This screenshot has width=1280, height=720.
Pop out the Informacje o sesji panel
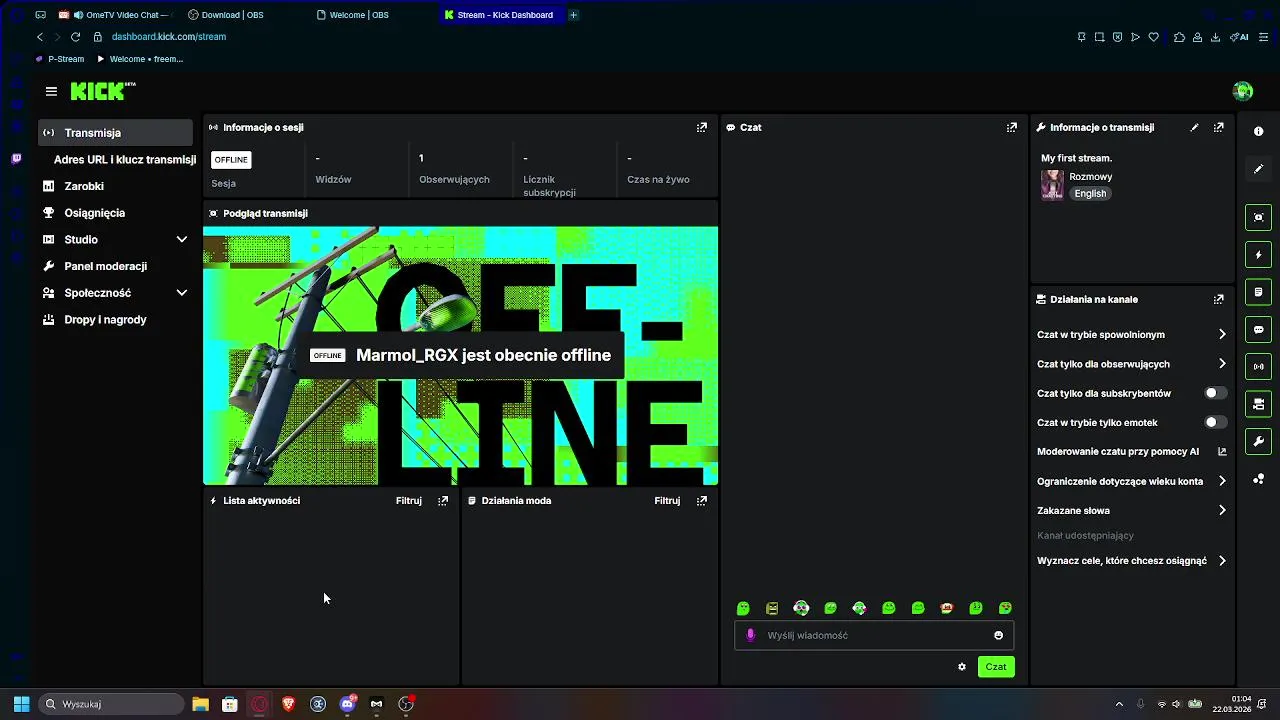(702, 127)
